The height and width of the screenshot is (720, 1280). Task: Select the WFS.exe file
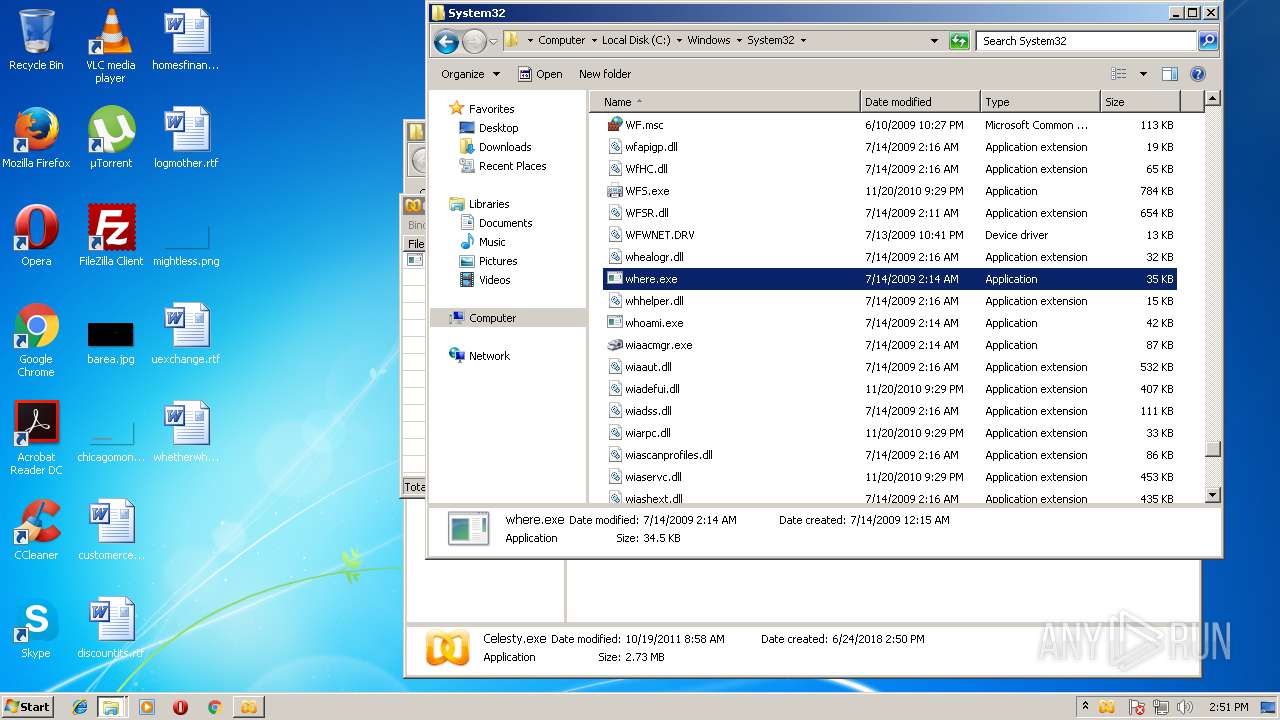click(889, 191)
